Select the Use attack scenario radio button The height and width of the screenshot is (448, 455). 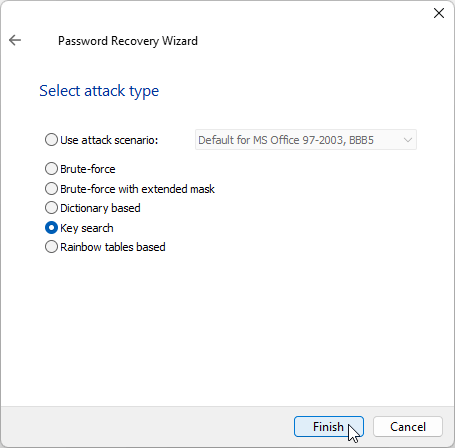coord(51,140)
